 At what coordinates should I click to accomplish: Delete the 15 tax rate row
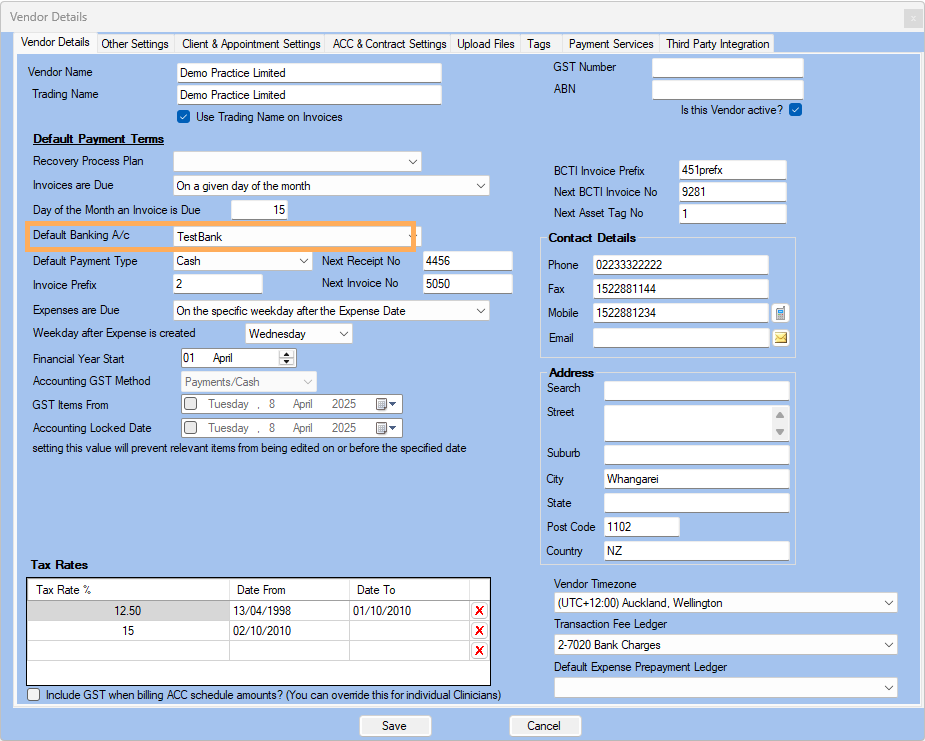pyautogui.click(x=479, y=631)
